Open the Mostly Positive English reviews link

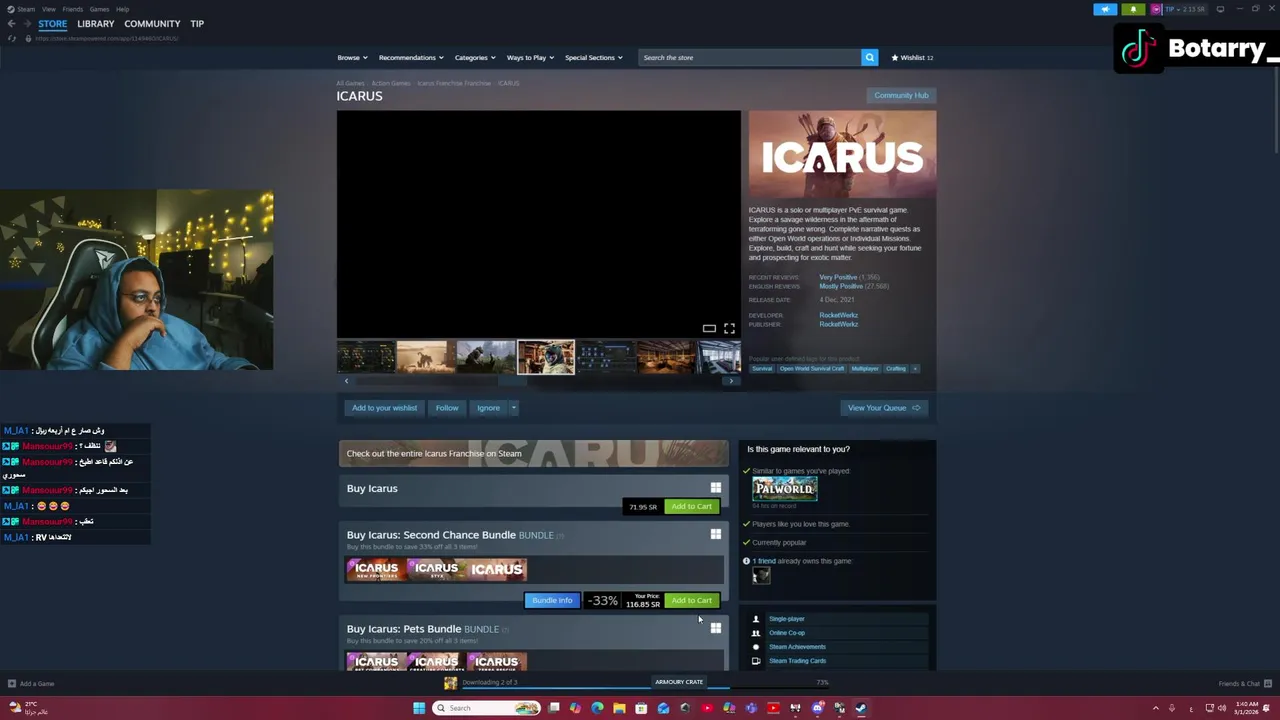pyautogui.click(x=841, y=286)
